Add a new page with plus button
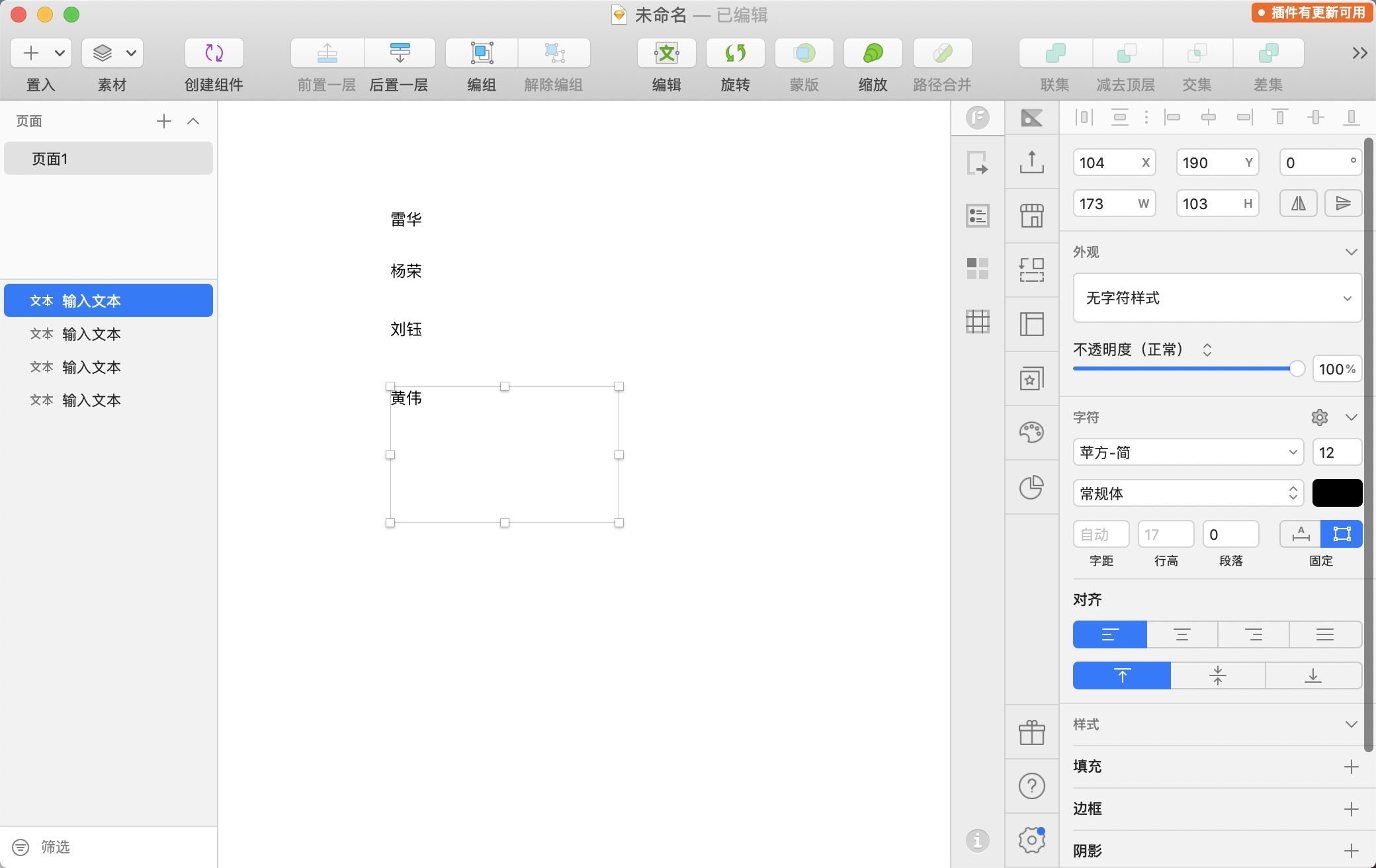Viewport: 1376px width, 868px height. click(x=164, y=121)
